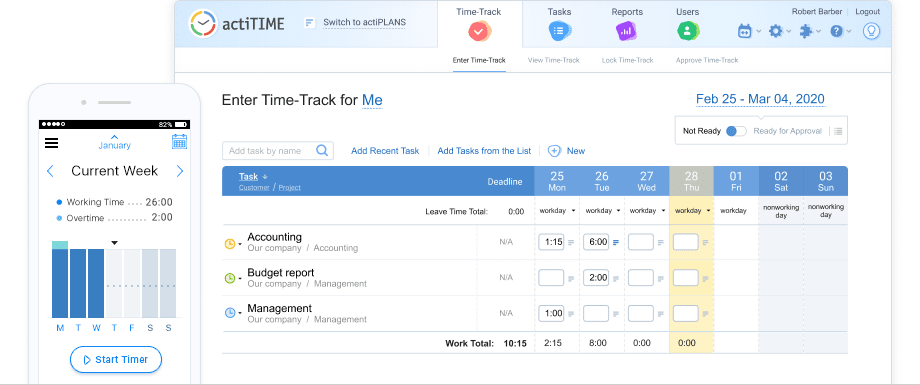Open the calendar icon in top toolbar
Screen dimensions: 920x385
coord(745,31)
